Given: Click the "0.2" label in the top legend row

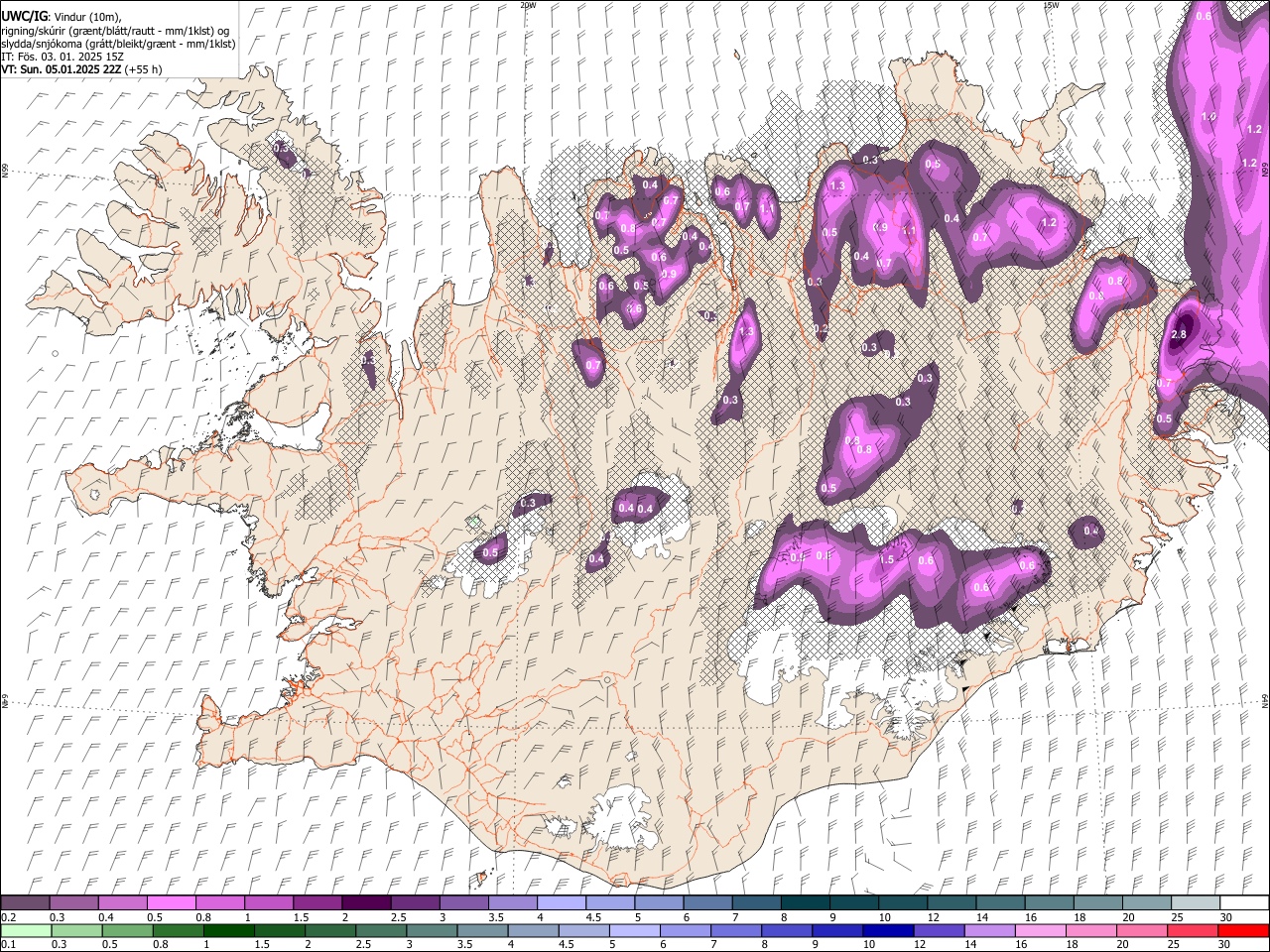Looking at the screenshot, I should [x=8, y=917].
